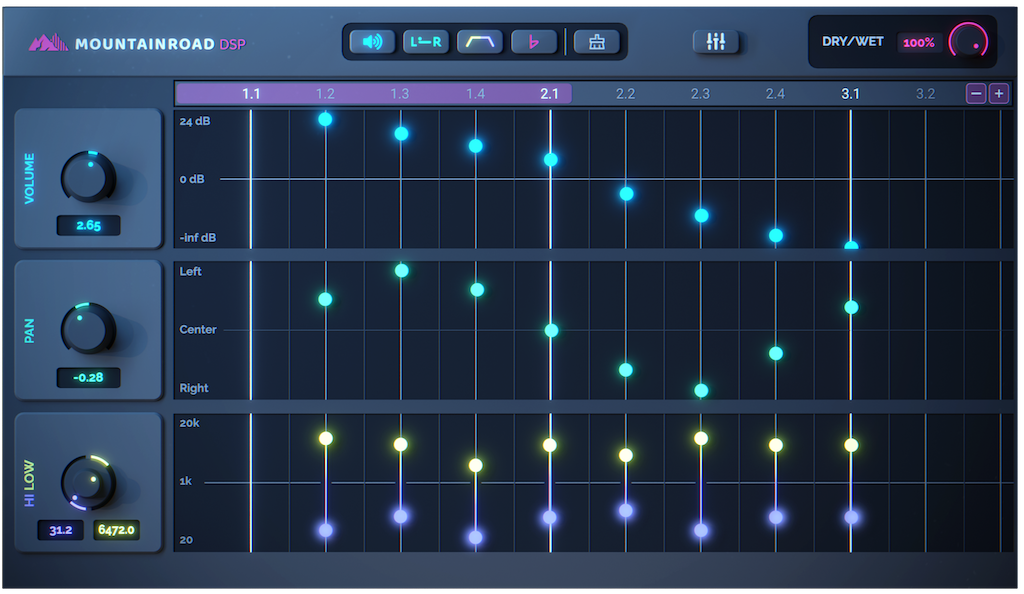
Task: Adjust the Dry/Wet knob
Action: coord(968,42)
